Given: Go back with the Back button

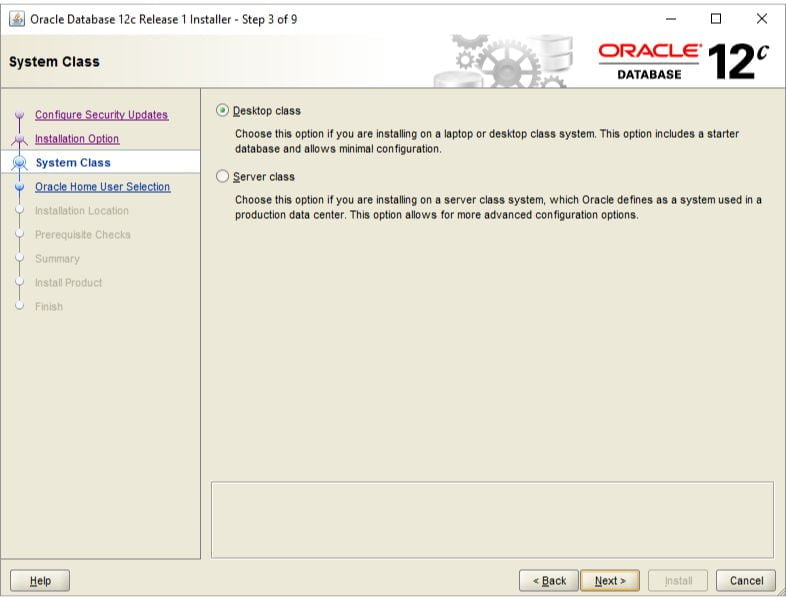Looking at the screenshot, I should [x=549, y=580].
